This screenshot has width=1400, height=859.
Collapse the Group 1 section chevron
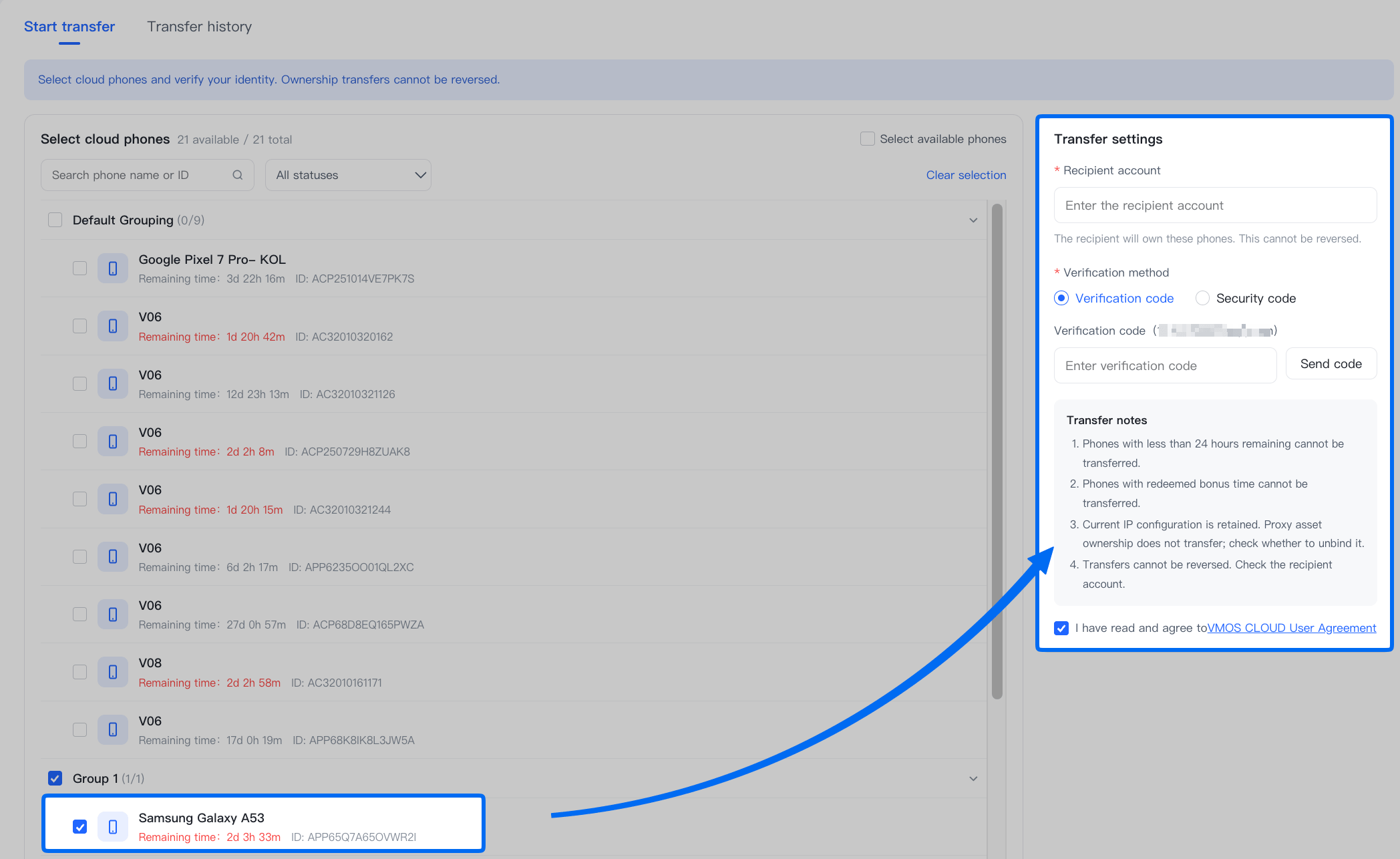click(973, 779)
